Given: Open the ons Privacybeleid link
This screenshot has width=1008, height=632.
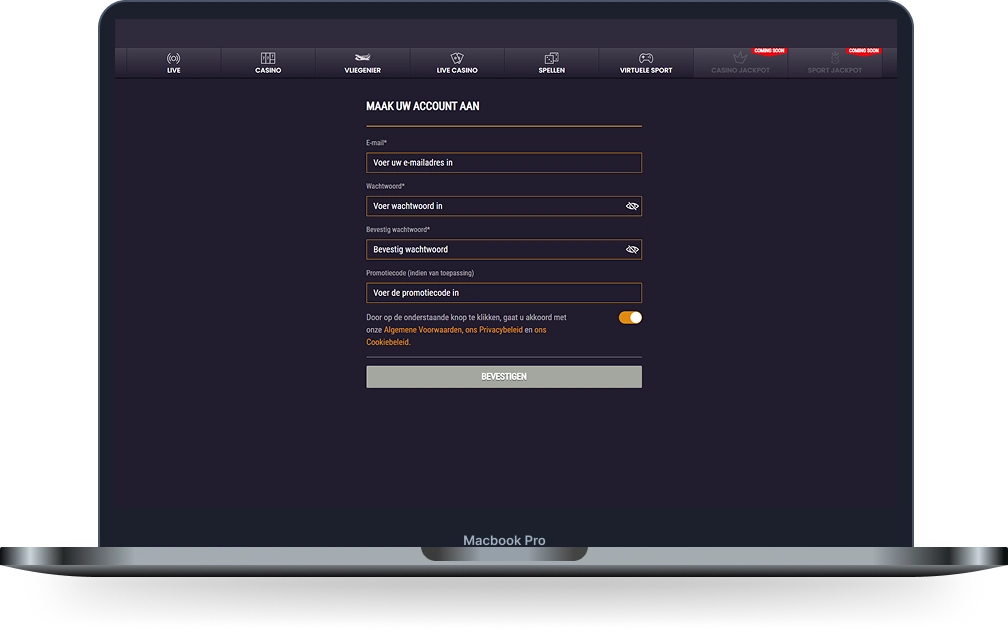Looking at the screenshot, I should (x=494, y=330).
